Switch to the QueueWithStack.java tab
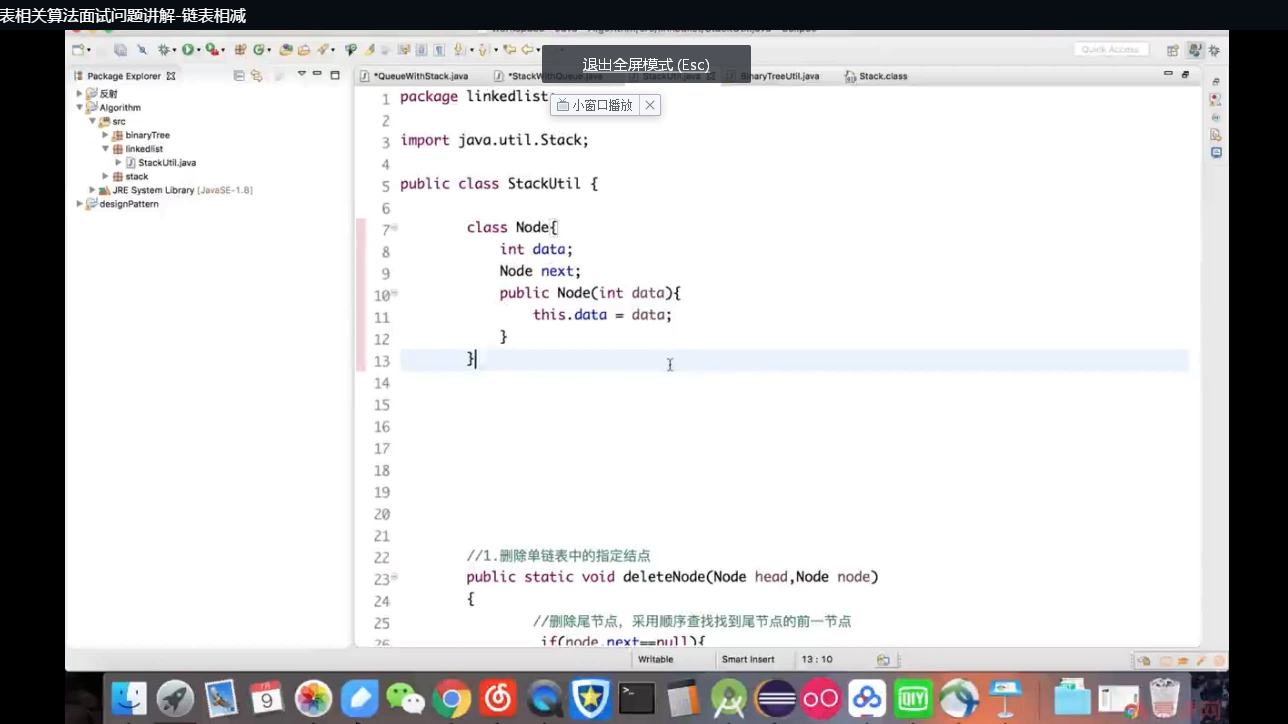 coord(418,76)
